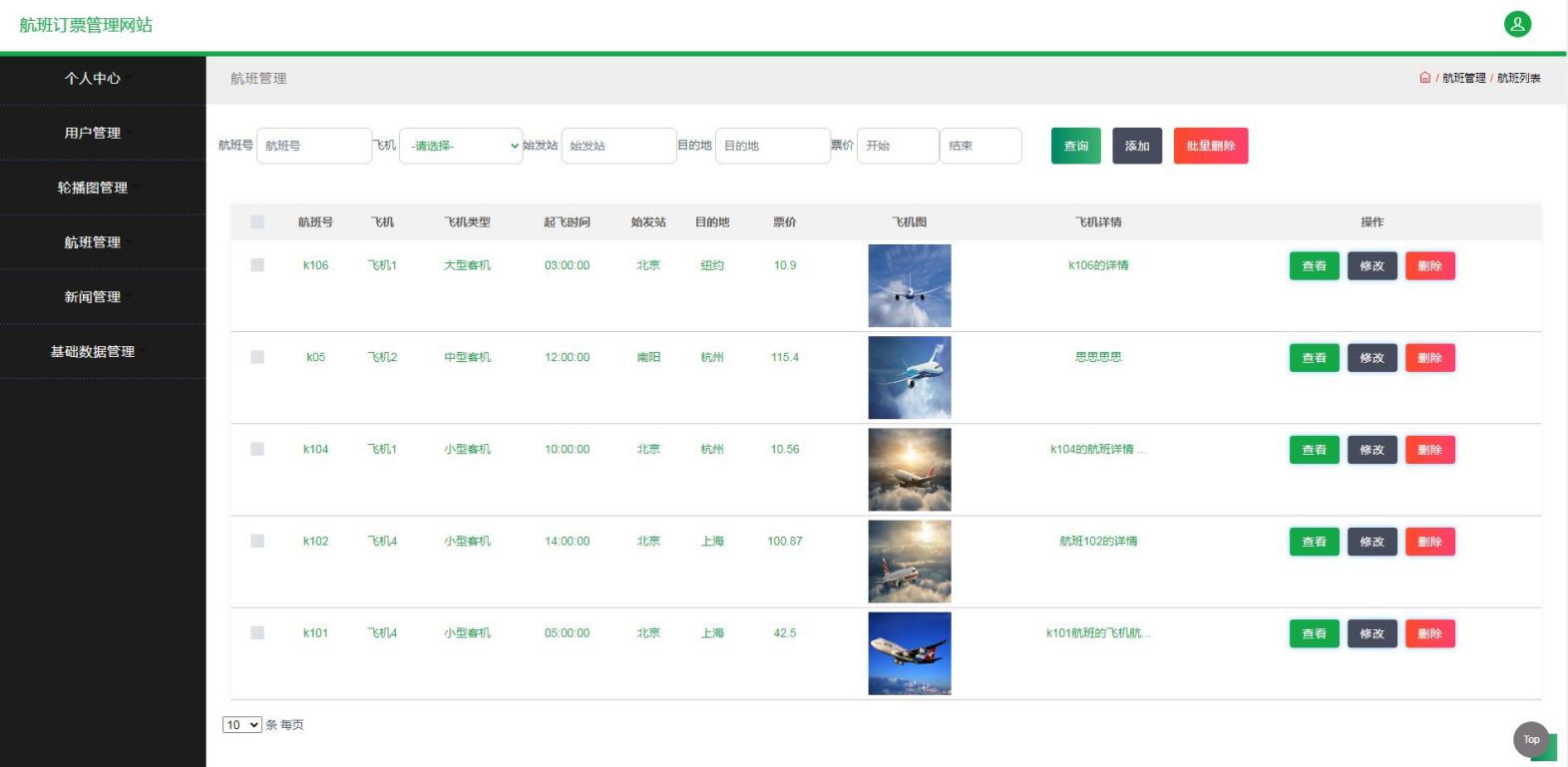
Task: Focus the 航班号 search input
Action: 314,146
